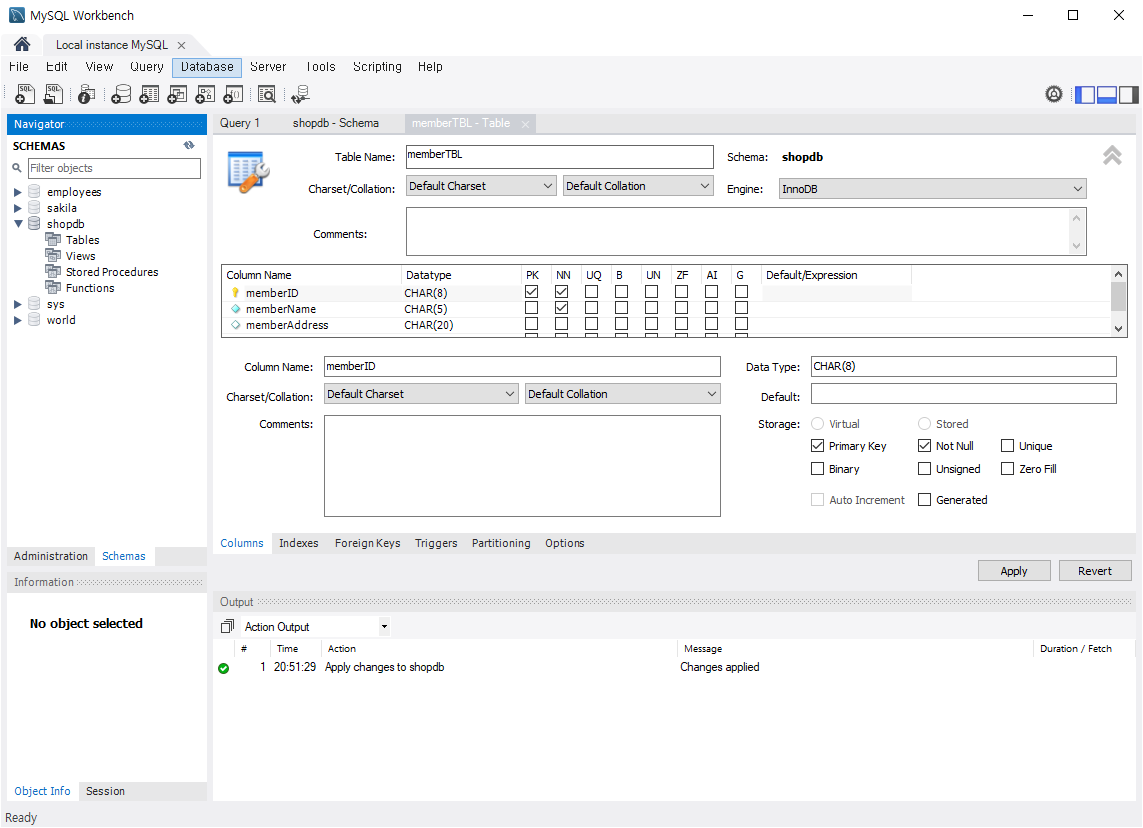Image resolution: width=1143 pixels, height=828 pixels.
Task: Check PK checkbox in memberName row
Action: click(x=531, y=308)
